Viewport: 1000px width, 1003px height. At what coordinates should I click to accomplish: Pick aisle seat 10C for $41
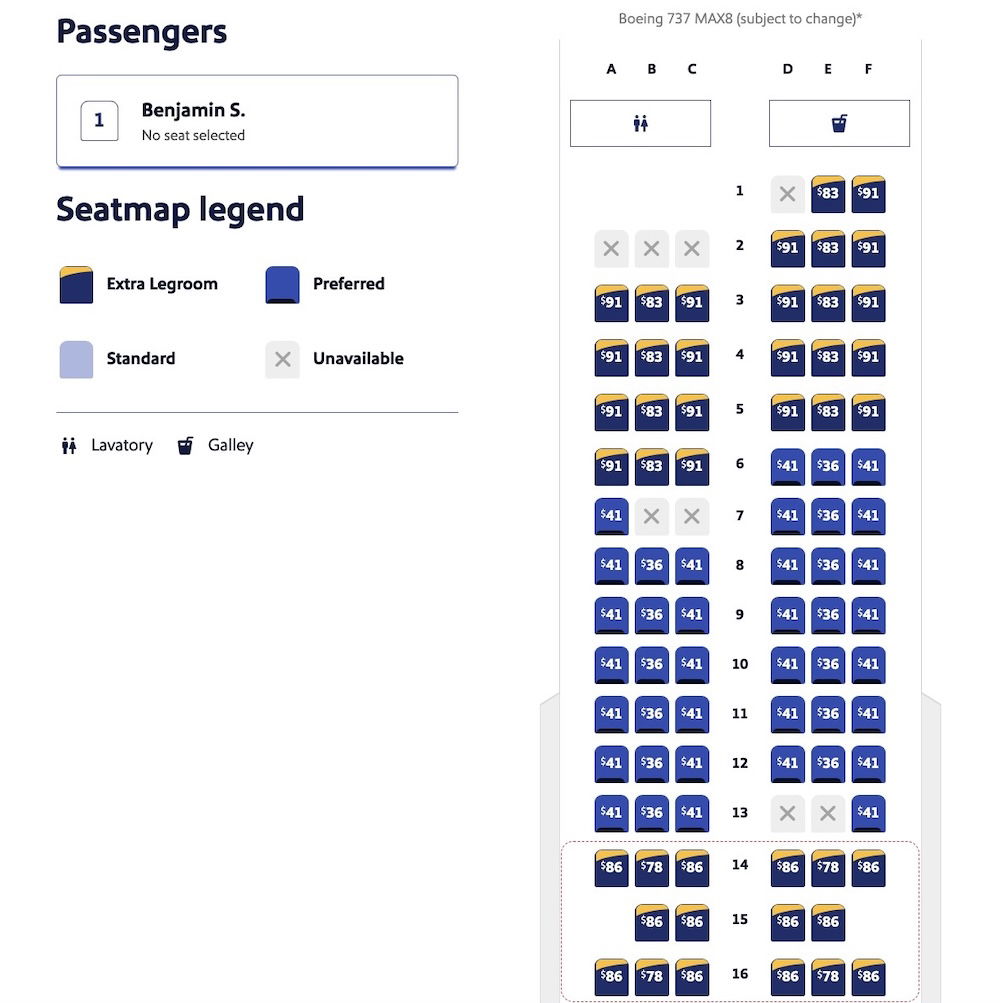coord(692,664)
